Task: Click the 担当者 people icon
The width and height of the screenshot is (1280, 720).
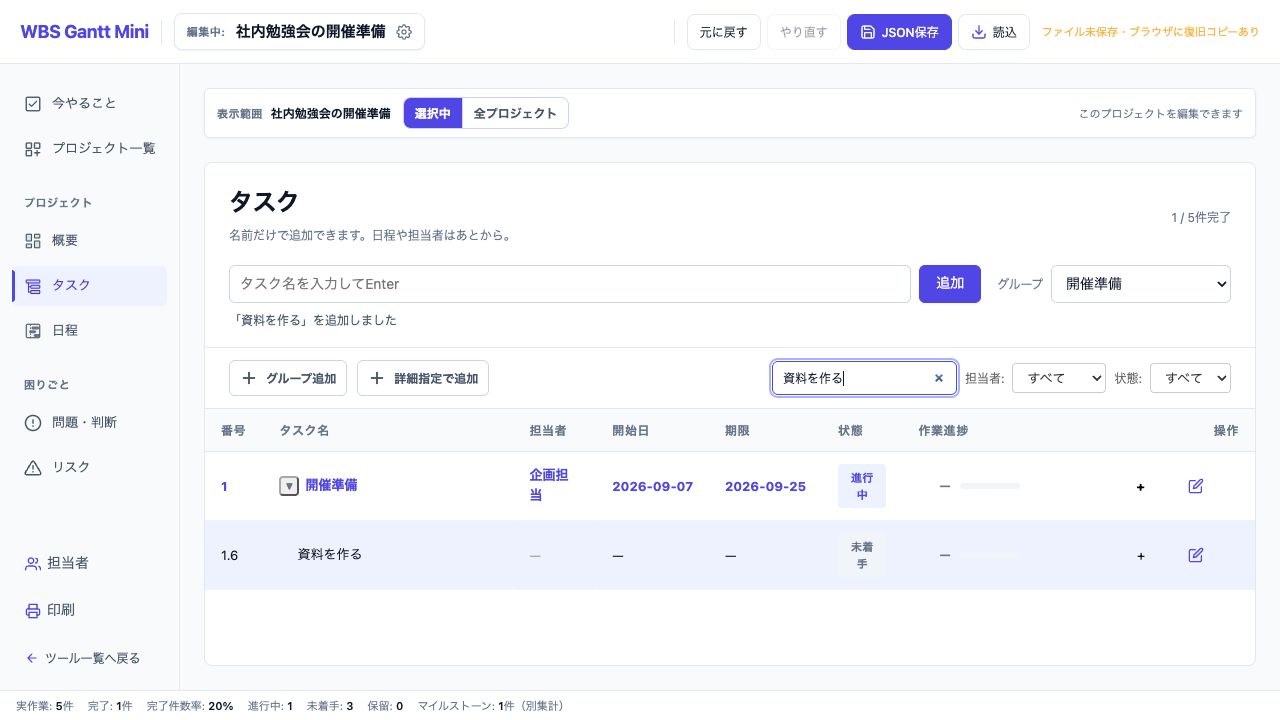Action: tap(33, 563)
